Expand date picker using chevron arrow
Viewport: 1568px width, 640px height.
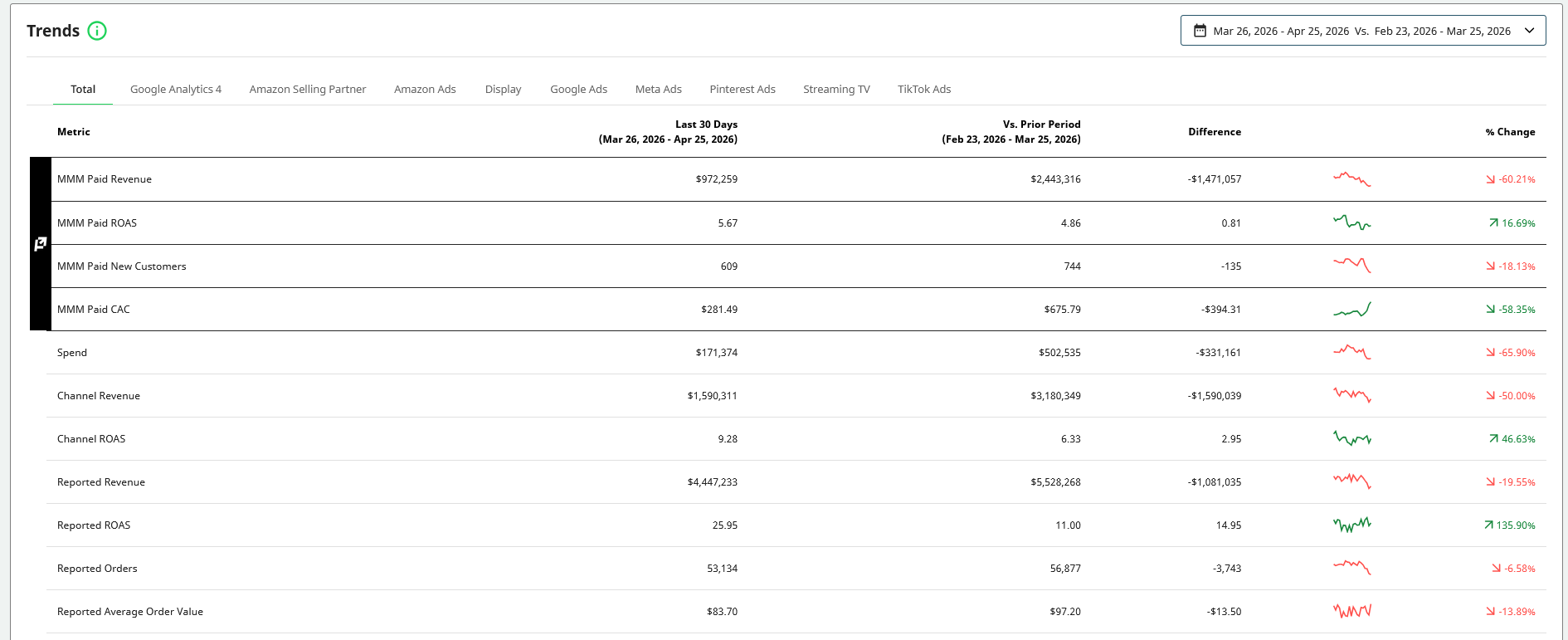click(x=1529, y=31)
